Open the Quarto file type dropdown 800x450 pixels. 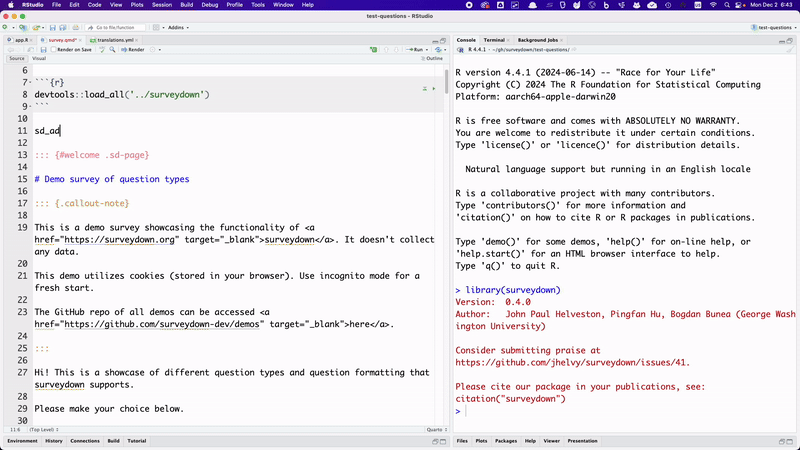point(437,430)
